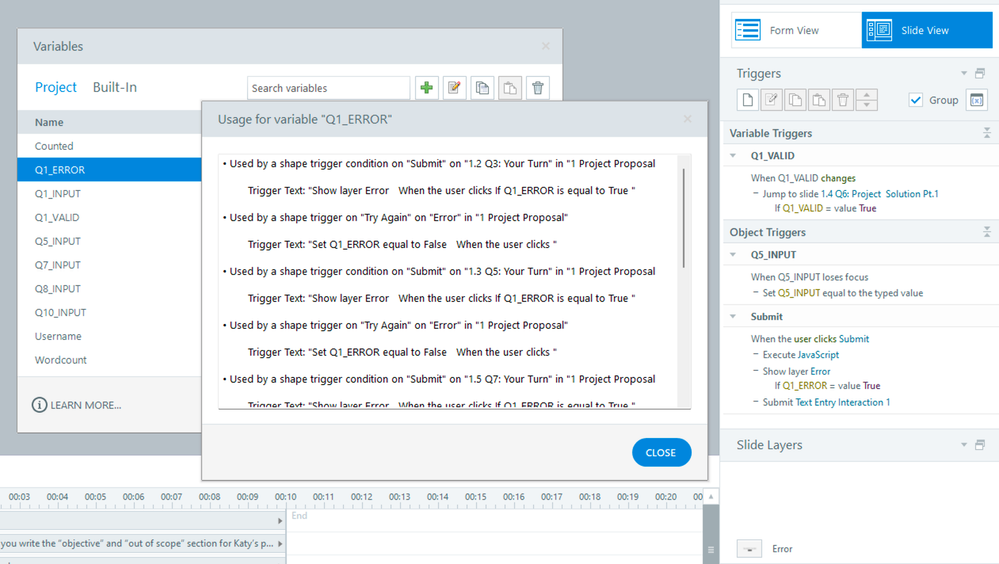Open the LEARN MORE link
Image resolution: width=999 pixels, height=564 pixels.
[x=86, y=405]
